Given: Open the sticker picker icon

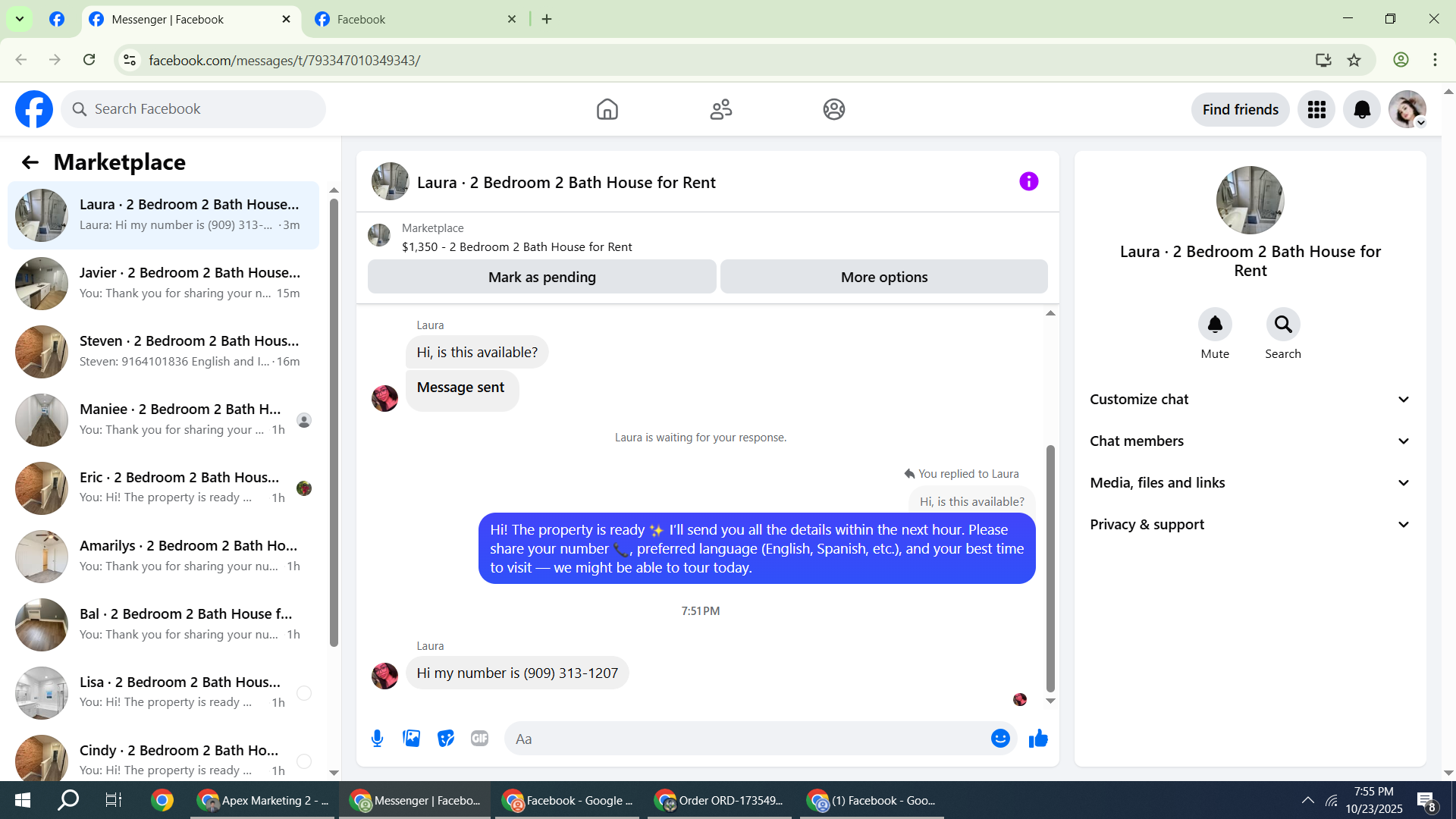Looking at the screenshot, I should [446, 739].
